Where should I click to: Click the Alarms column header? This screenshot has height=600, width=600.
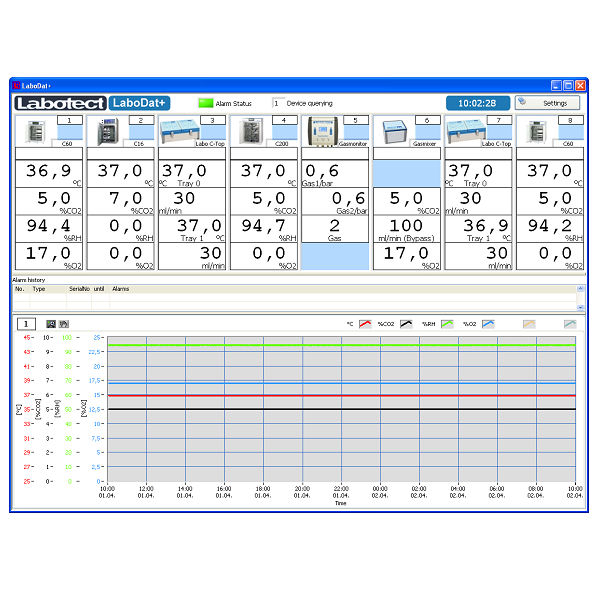point(121,288)
